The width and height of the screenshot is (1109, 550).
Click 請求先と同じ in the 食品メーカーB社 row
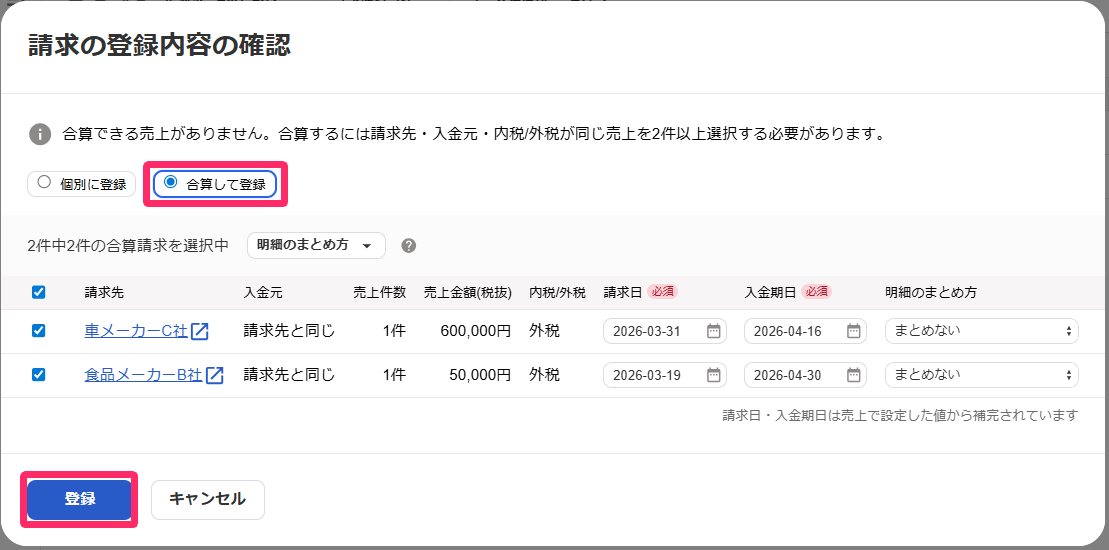click(x=289, y=375)
